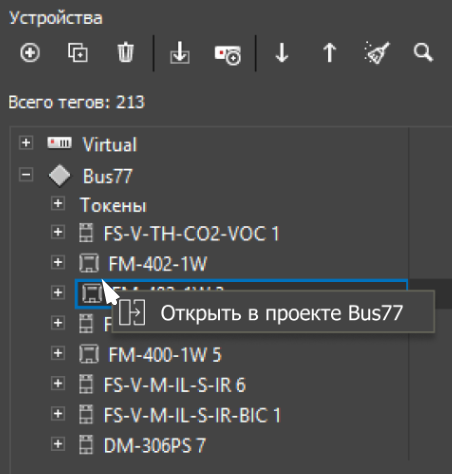Click the Bus77 diamond icon
This screenshot has height=474, width=452.
pos(59,175)
